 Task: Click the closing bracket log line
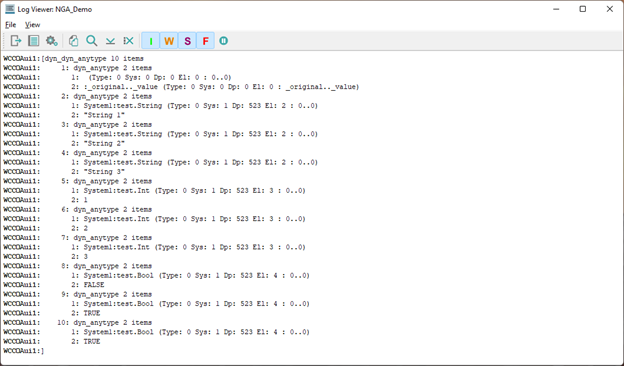[x=24, y=351]
